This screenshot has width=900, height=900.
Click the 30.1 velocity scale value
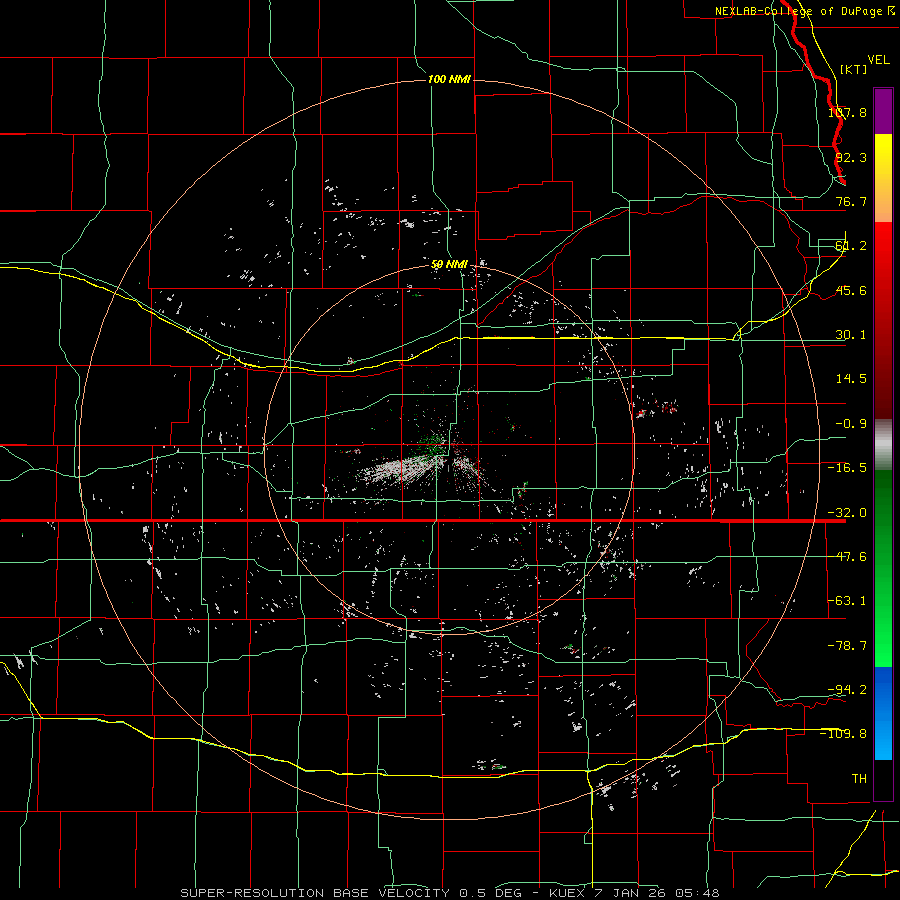point(851,335)
